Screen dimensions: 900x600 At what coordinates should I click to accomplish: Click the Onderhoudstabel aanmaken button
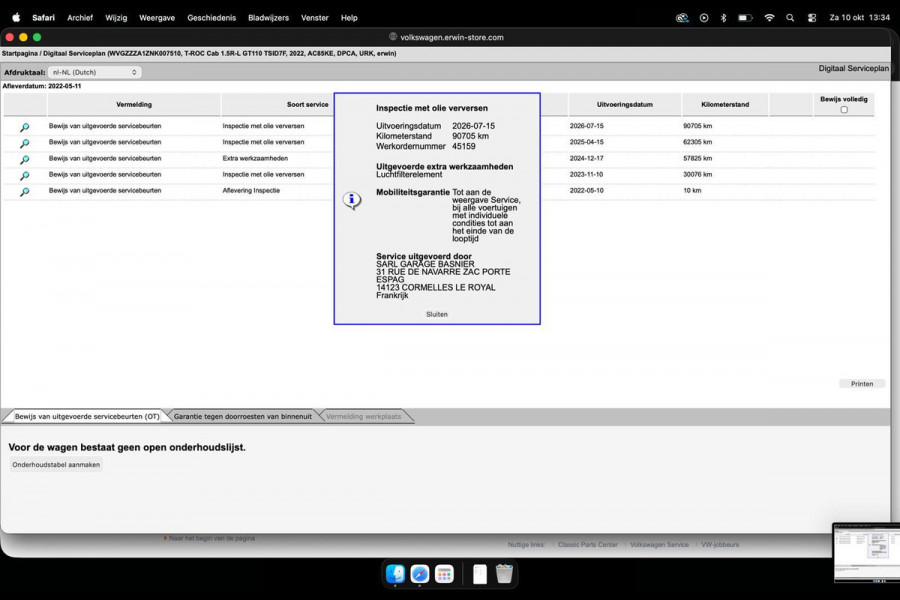(56, 464)
